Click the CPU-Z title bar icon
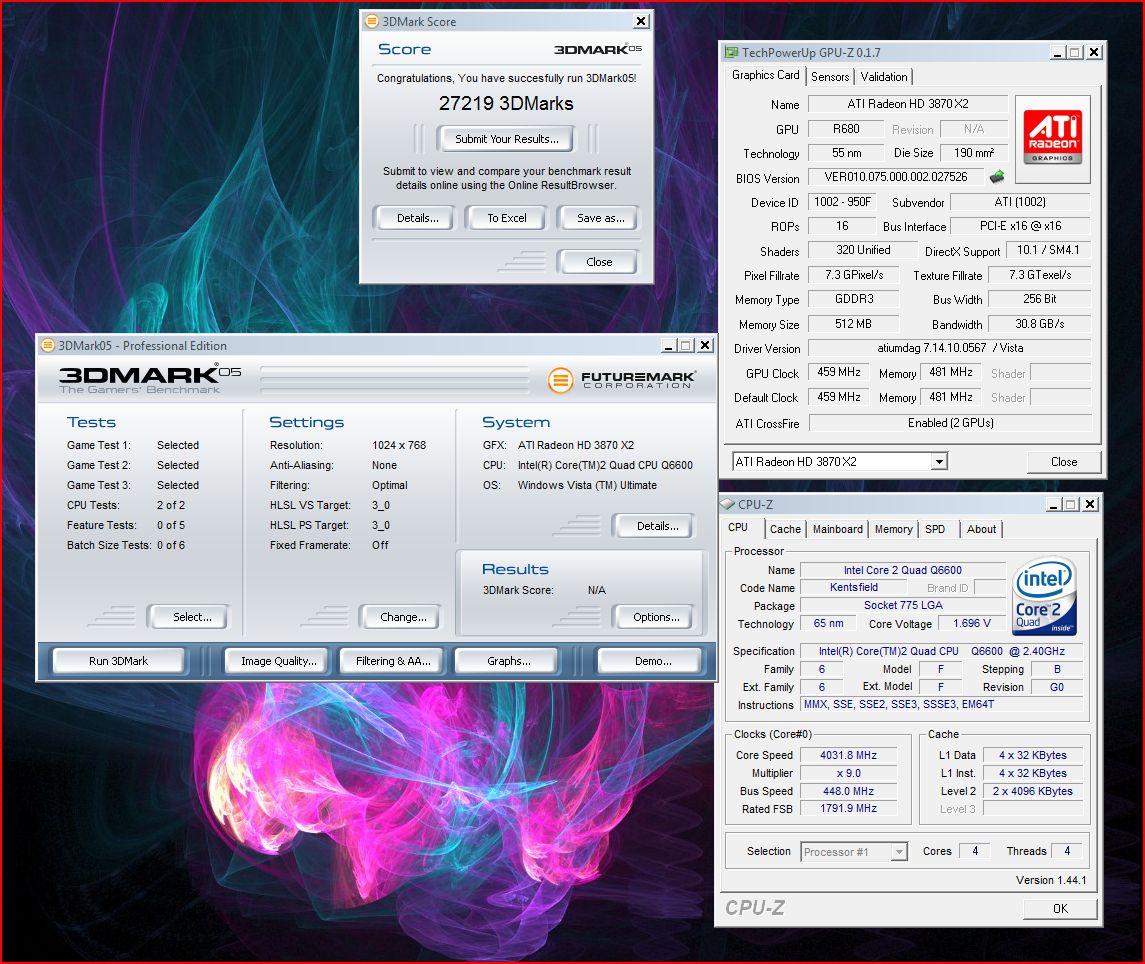Screen dimensions: 1145x964 [x=728, y=505]
